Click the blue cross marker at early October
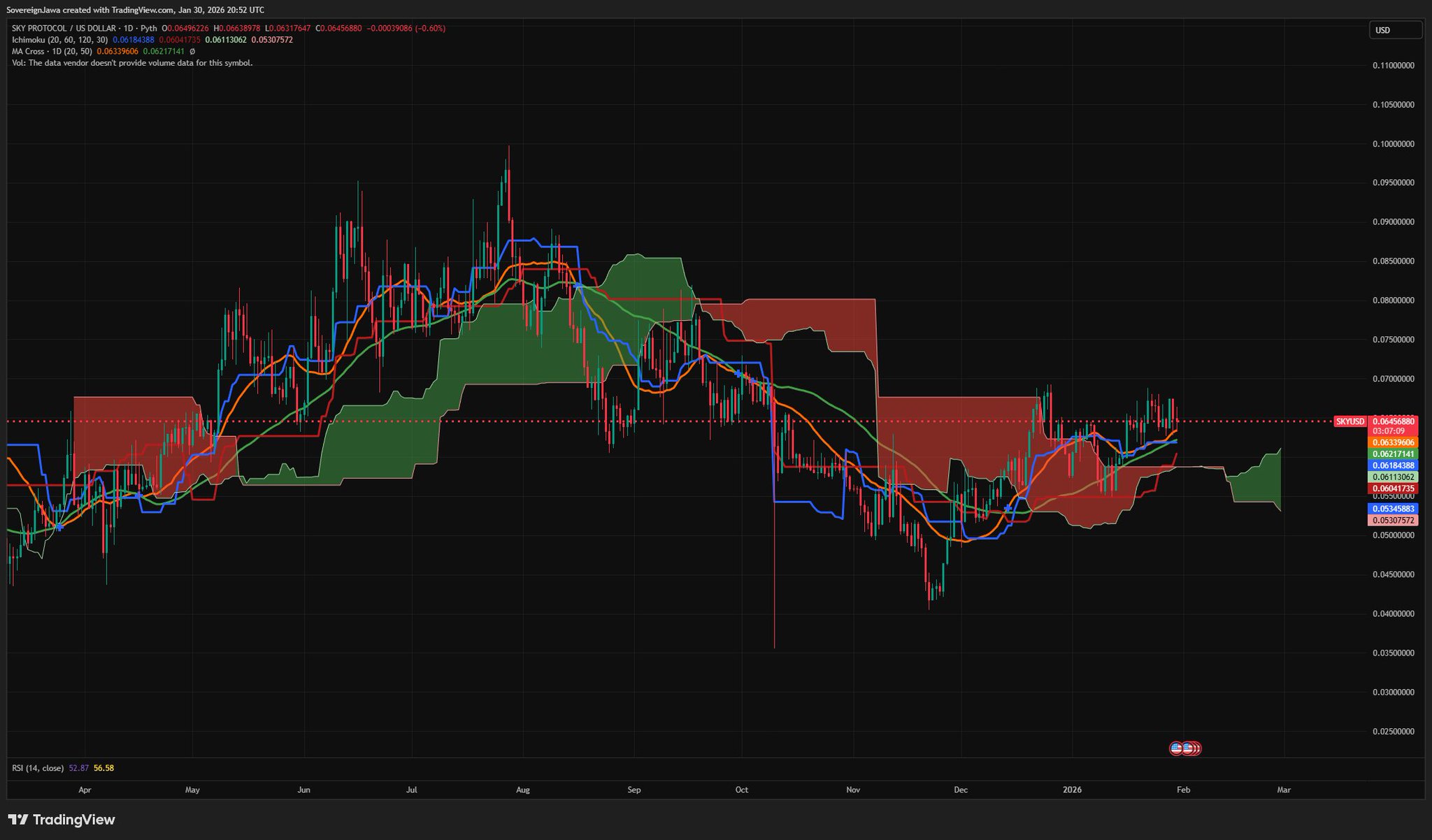Viewport: 1432px width, 840px height. coord(738,374)
